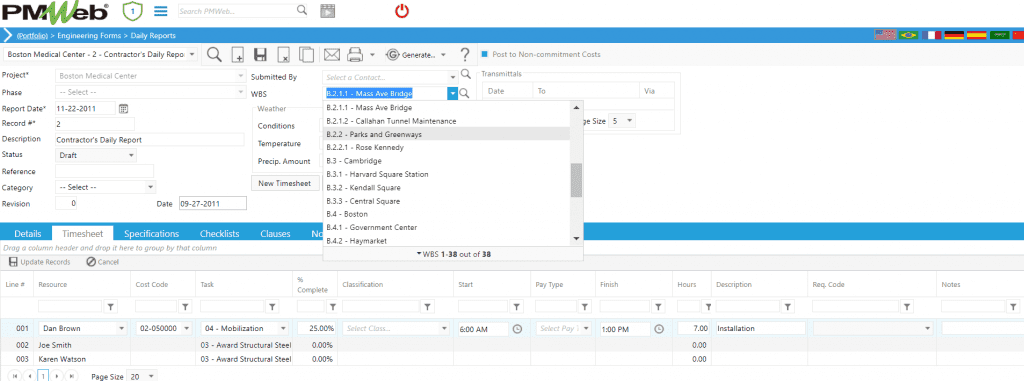This screenshot has height=381, width=1024.
Task: Click the Print icon
Action: 355,55
